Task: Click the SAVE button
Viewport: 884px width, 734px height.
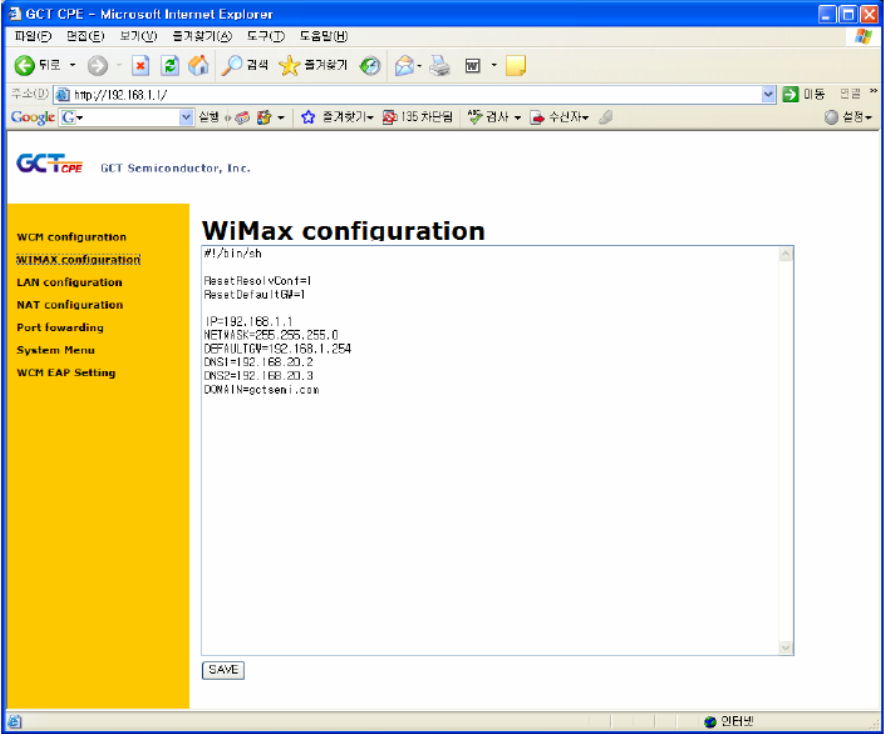Action: 223,670
